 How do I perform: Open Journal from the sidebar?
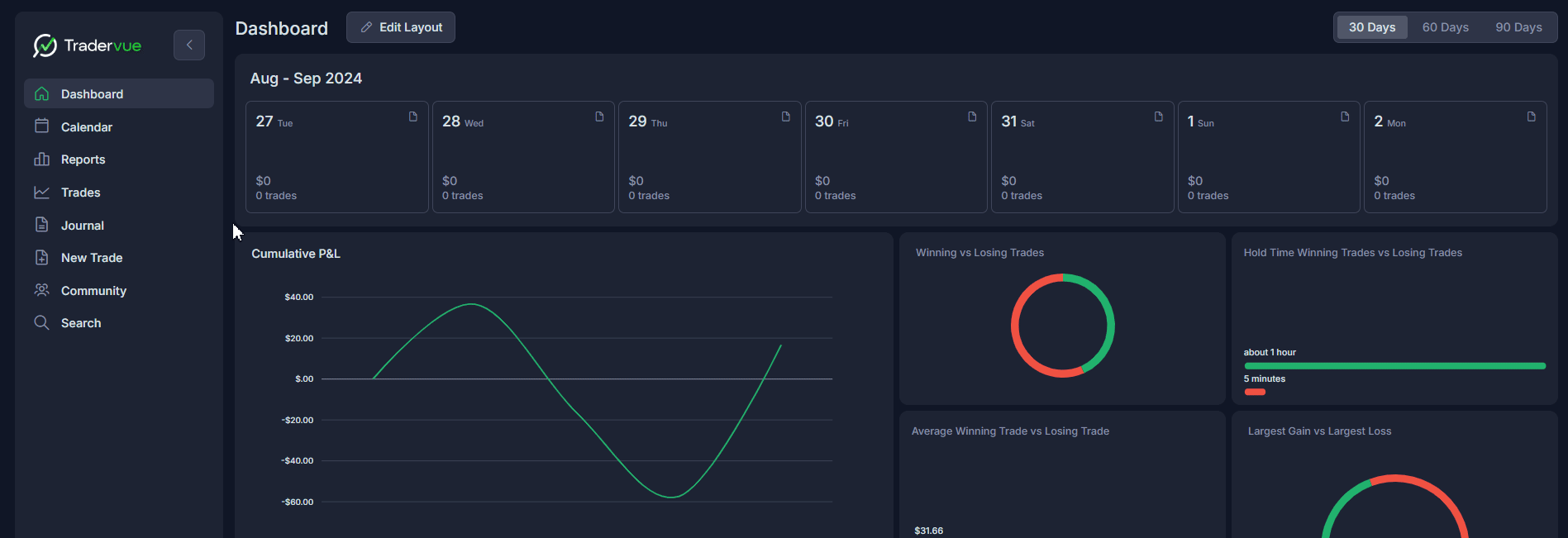pyautogui.click(x=119, y=225)
